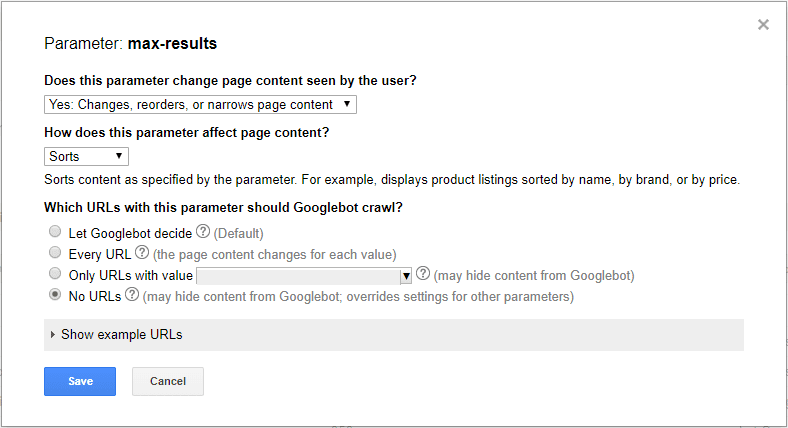Click help icon next to Every URL
The image size is (788, 428).
click(142, 253)
